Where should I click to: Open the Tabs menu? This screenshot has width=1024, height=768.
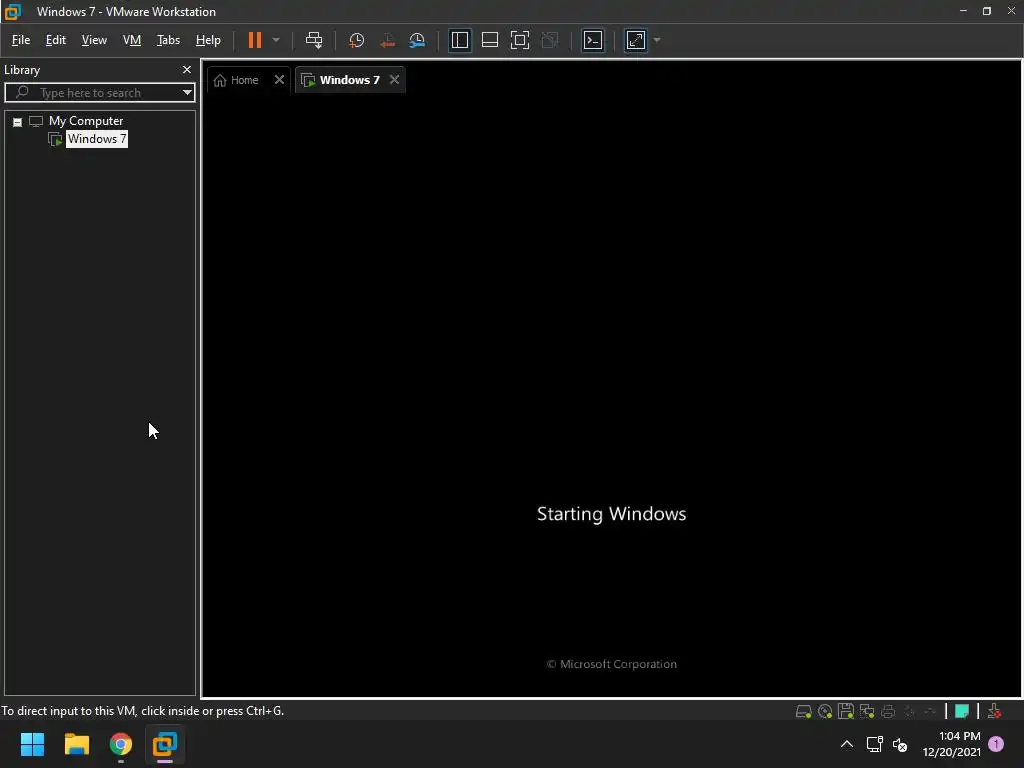click(168, 40)
